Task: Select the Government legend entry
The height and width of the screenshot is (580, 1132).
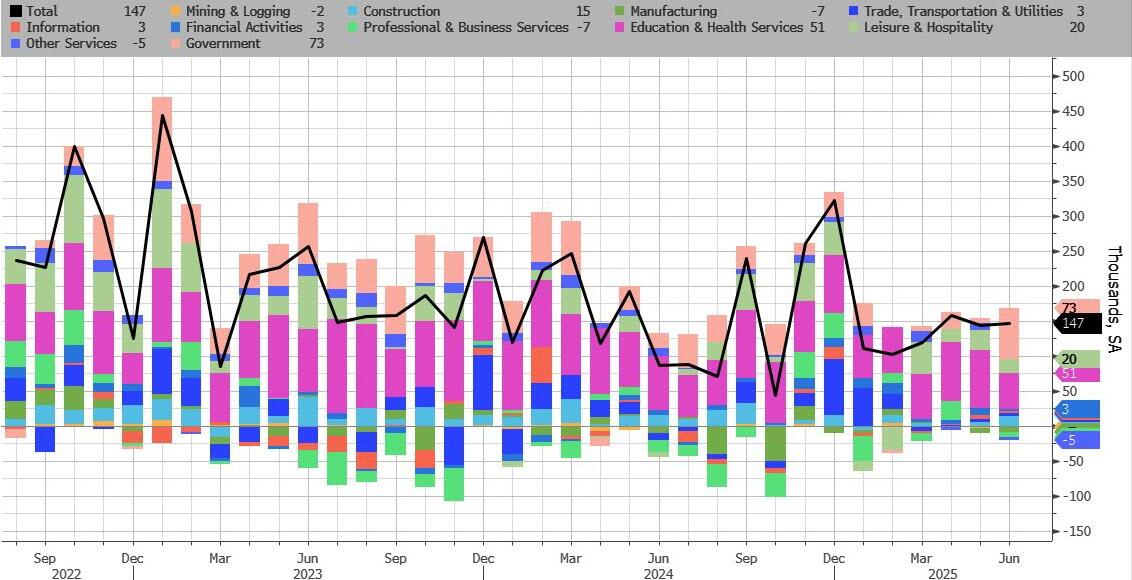Action: pyautogui.click(x=223, y=44)
